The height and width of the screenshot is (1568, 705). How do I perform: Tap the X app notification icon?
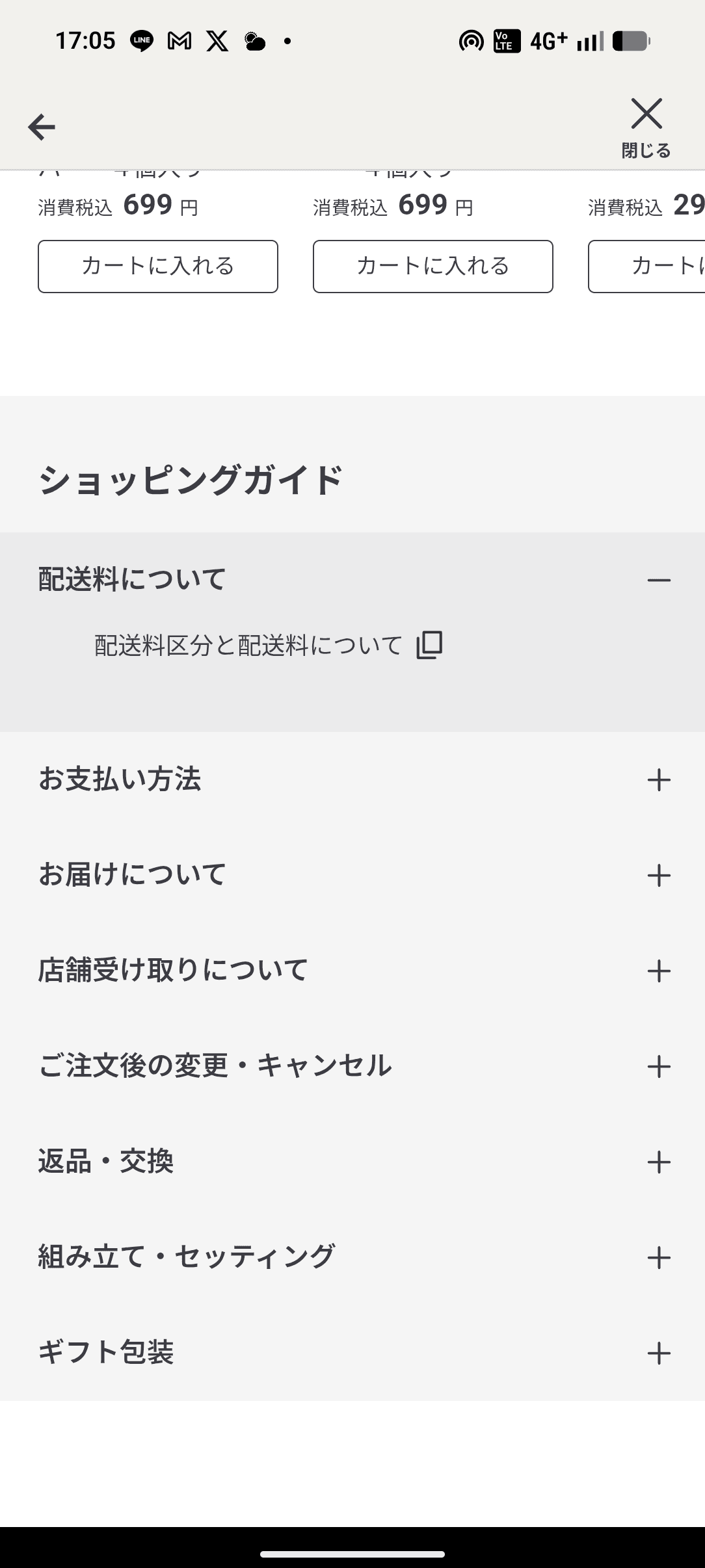pos(217,42)
